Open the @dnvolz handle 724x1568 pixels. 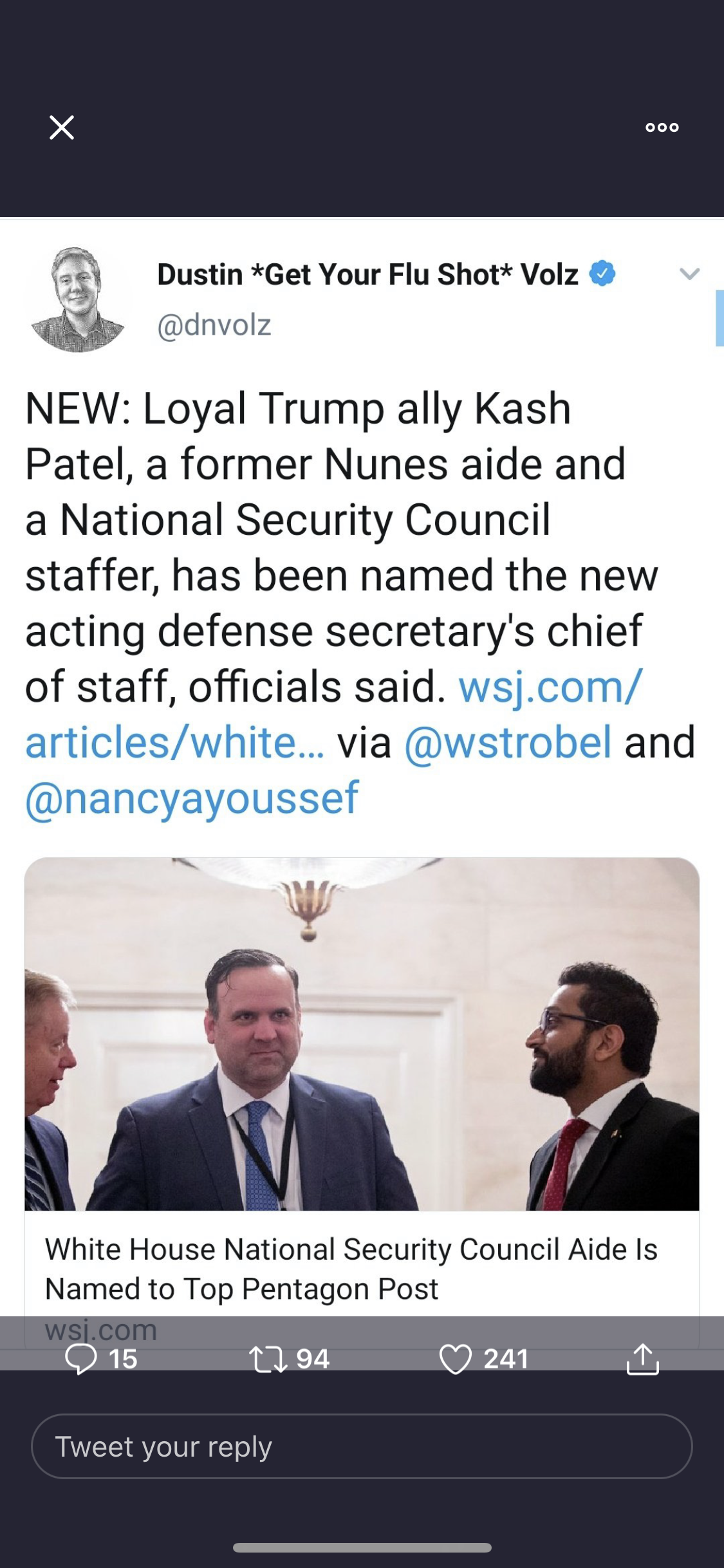click(x=214, y=325)
